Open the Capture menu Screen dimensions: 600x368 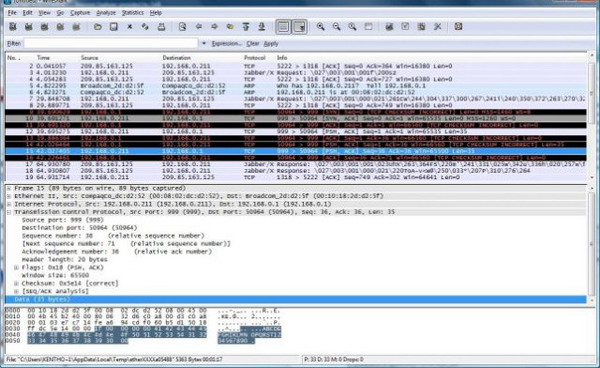[x=80, y=13]
